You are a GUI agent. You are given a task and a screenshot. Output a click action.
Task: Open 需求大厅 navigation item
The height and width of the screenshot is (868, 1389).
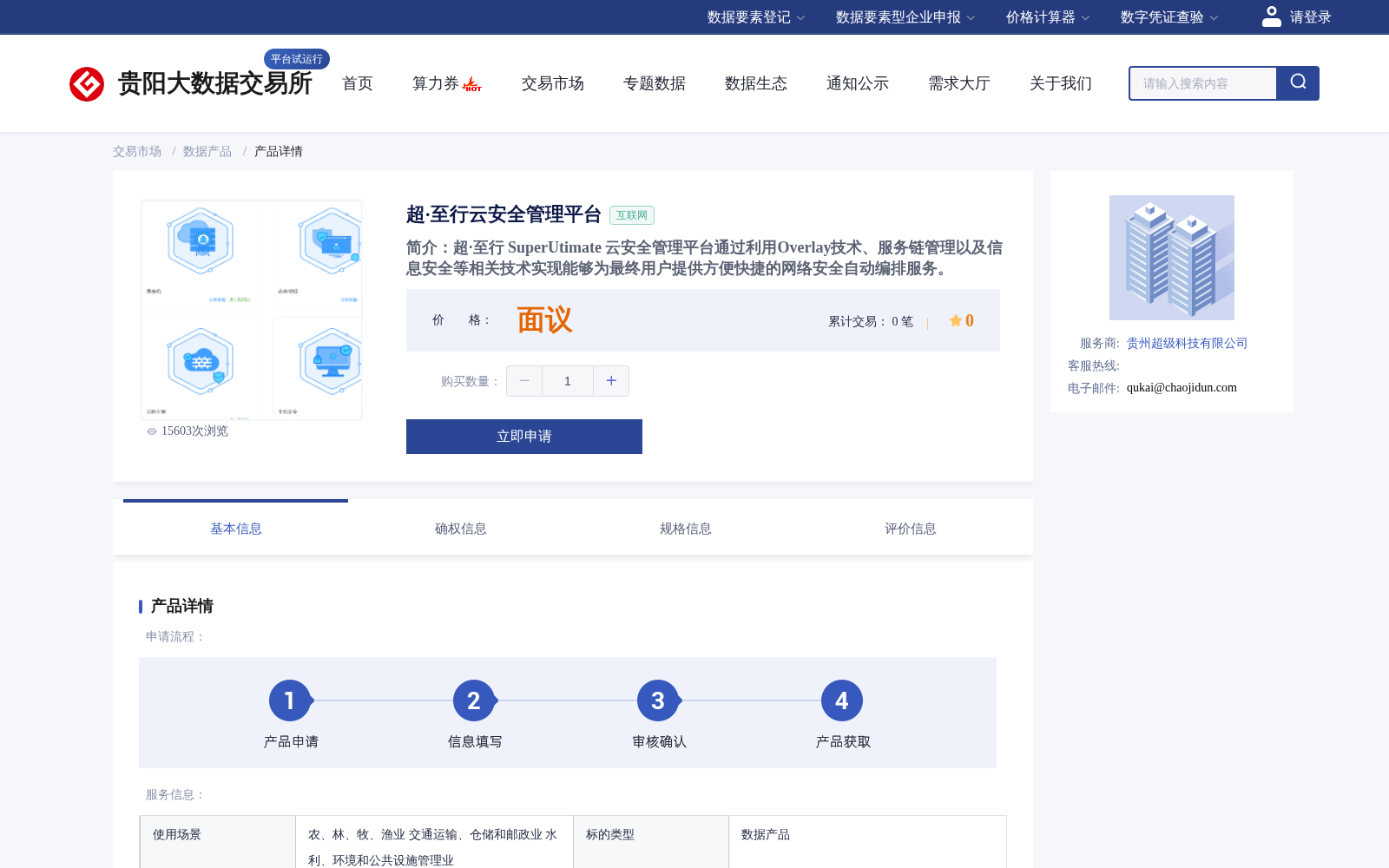point(959,83)
